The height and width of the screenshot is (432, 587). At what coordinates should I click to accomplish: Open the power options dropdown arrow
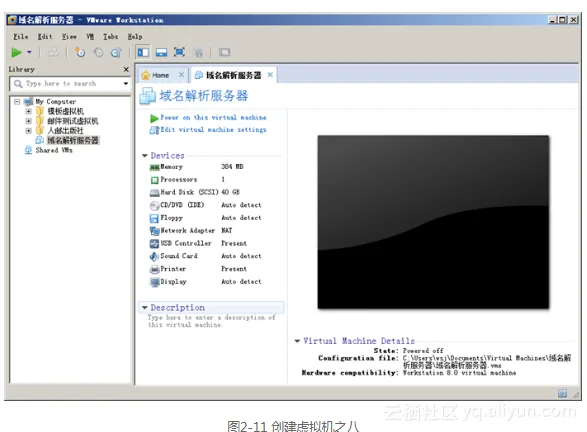click(29, 52)
